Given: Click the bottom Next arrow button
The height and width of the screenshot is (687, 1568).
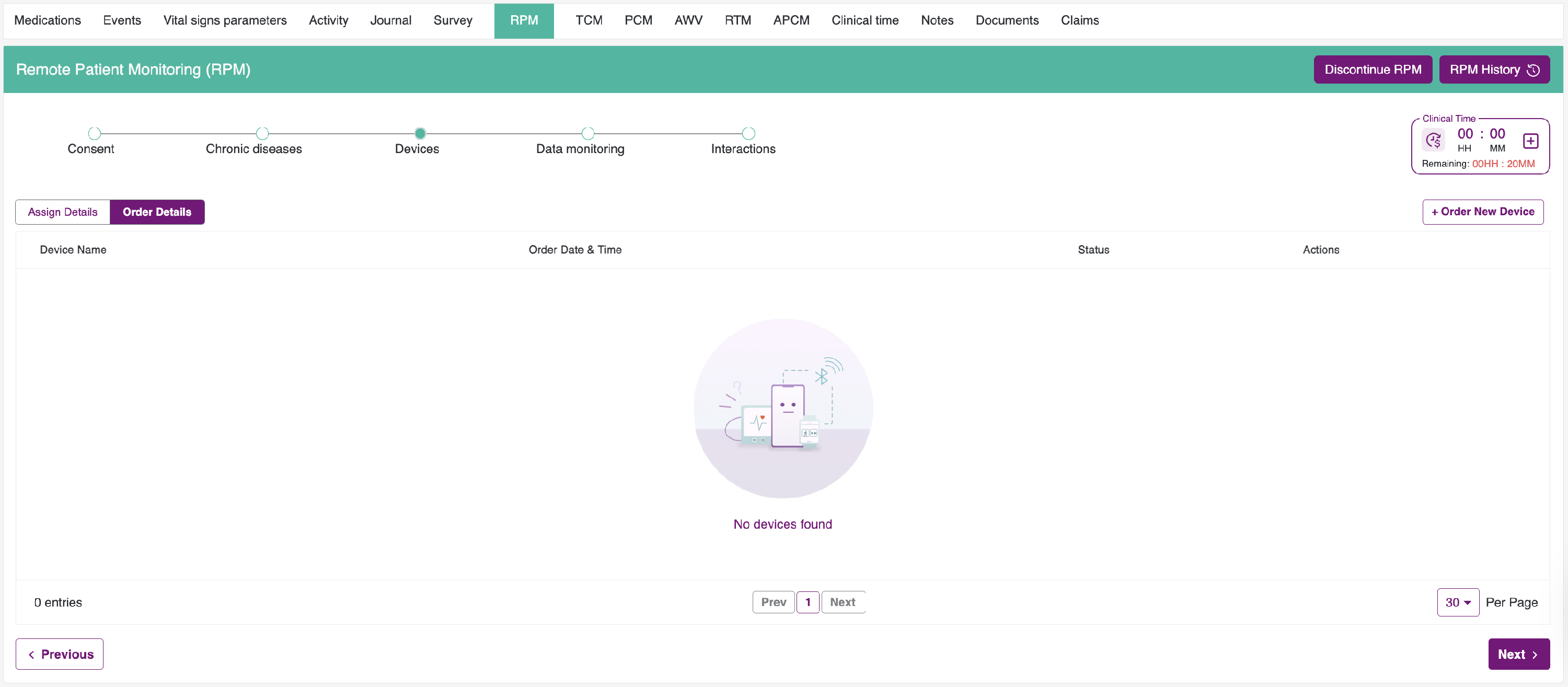Looking at the screenshot, I should pos(1518,654).
